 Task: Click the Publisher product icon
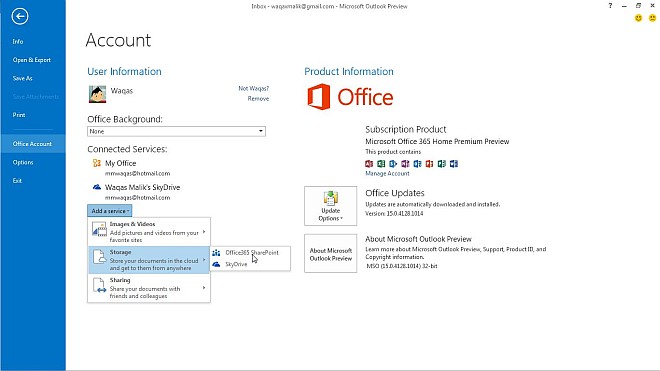point(442,164)
